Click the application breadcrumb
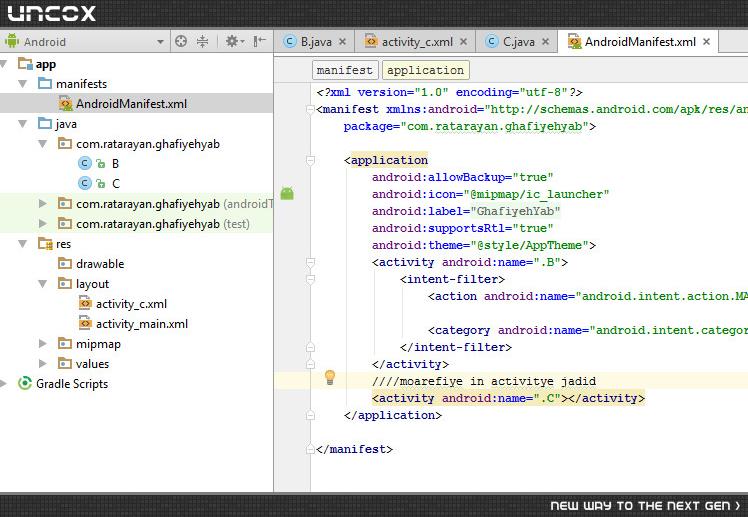Viewport: 748px width, 517px height. pyautogui.click(x=426, y=70)
